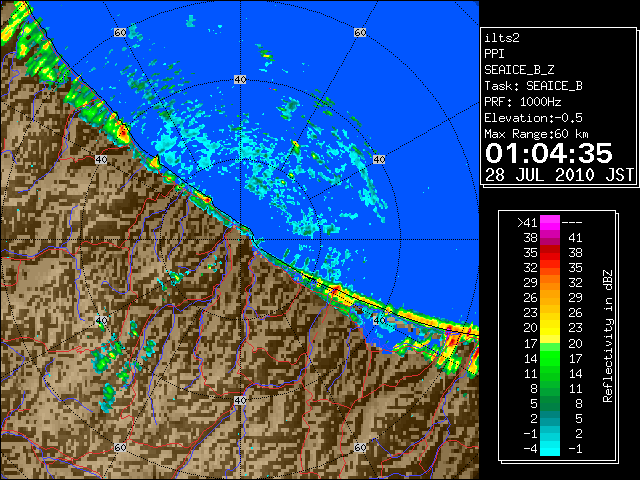This screenshot has height=480, width=640.
Task: Pick the bright green 14–17 dBZ swatch
Action: 550,358
